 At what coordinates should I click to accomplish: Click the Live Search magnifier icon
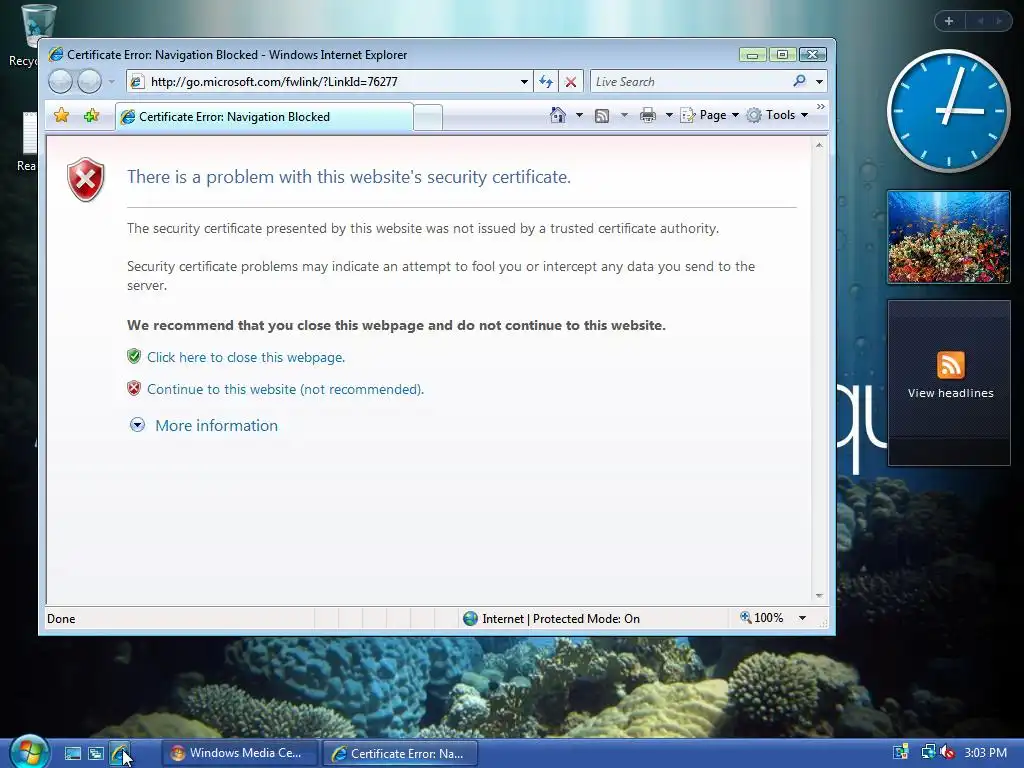799,81
